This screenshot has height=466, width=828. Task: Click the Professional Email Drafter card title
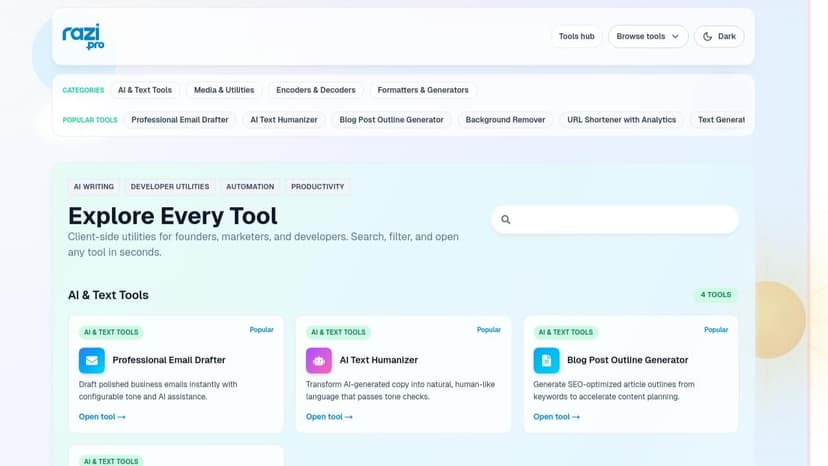(x=169, y=360)
